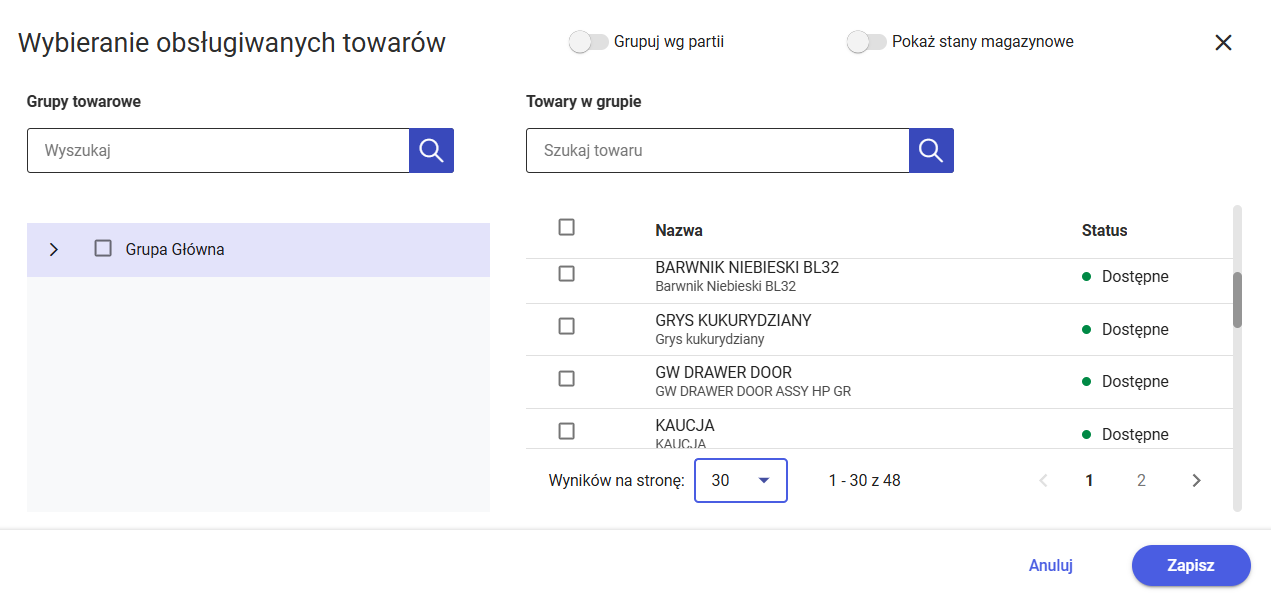Tick checkbox for BARWNIK NIEBIESKI BL32

566,273
